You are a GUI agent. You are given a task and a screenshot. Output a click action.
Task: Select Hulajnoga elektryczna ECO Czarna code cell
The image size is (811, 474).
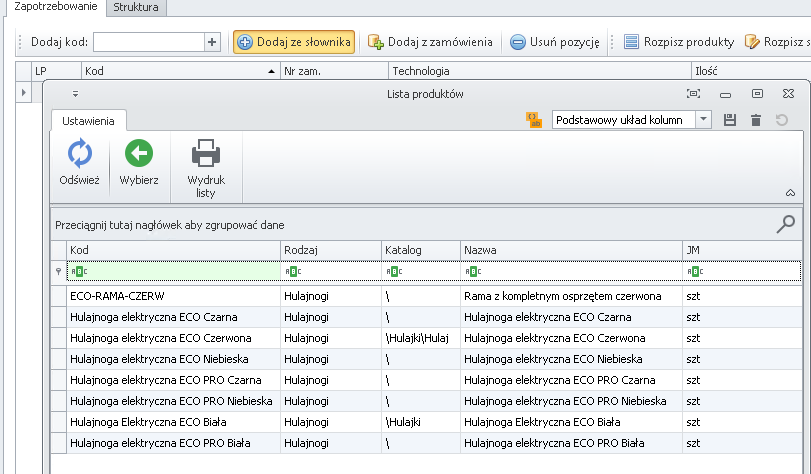tap(174, 317)
